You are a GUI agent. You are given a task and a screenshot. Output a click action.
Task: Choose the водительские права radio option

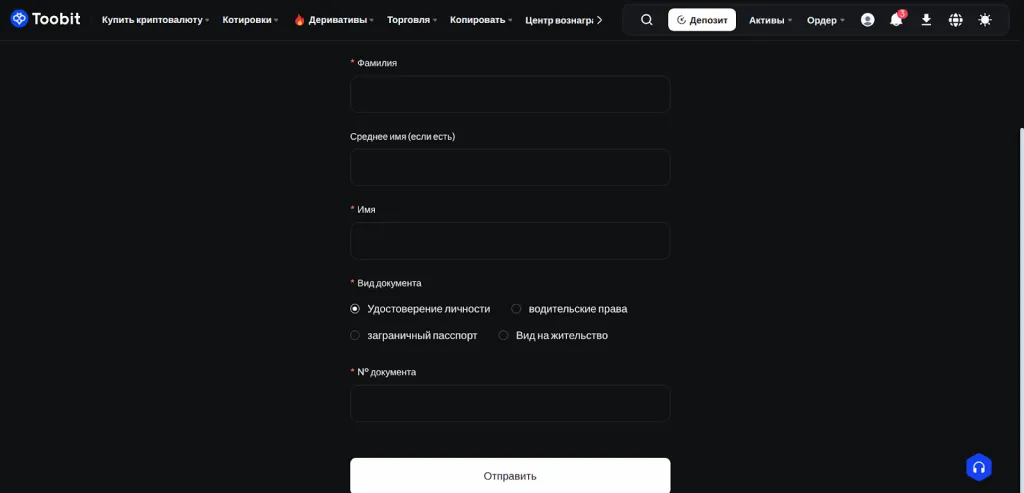click(x=516, y=309)
